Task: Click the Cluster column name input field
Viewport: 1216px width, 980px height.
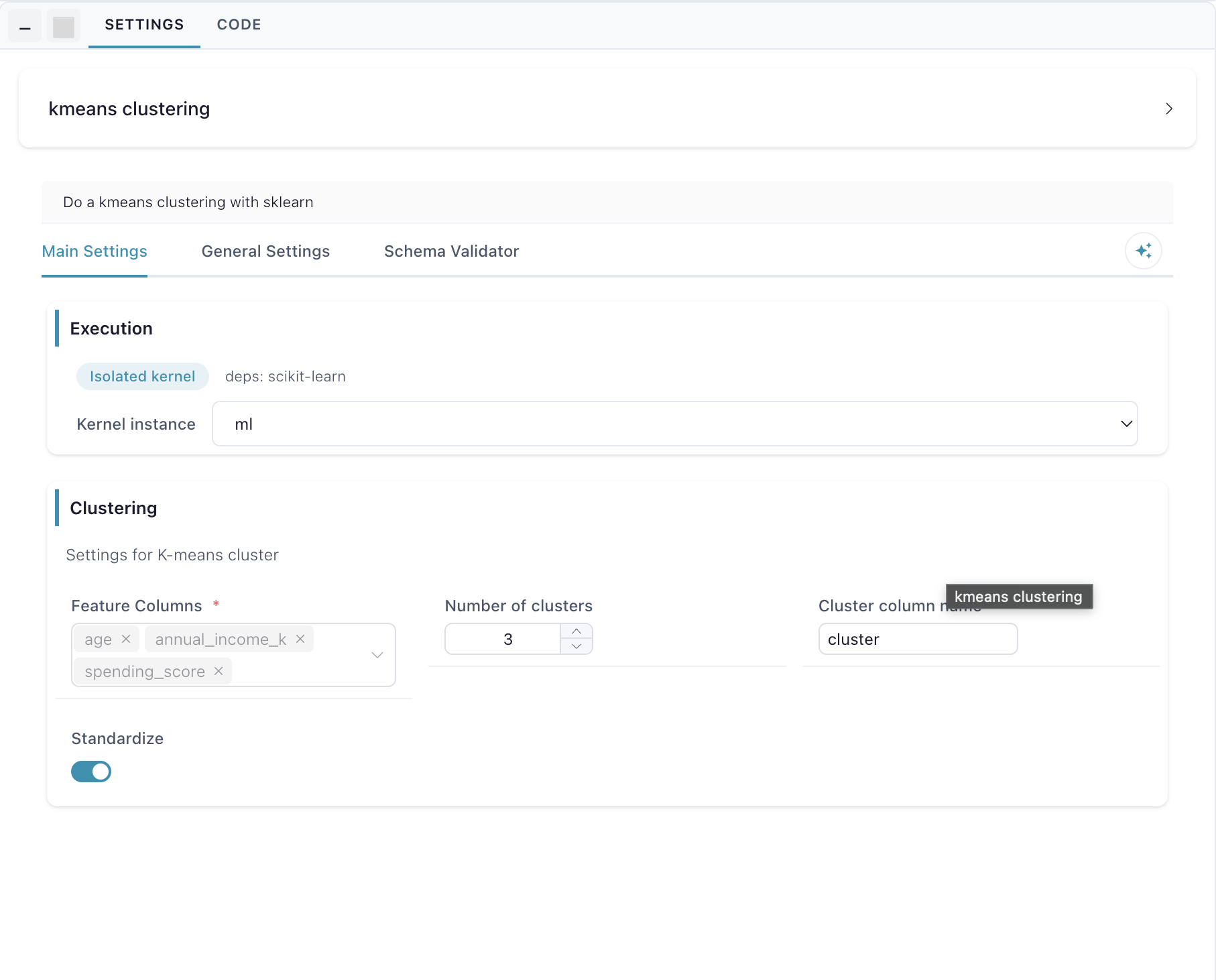Action: [x=918, y=639]
